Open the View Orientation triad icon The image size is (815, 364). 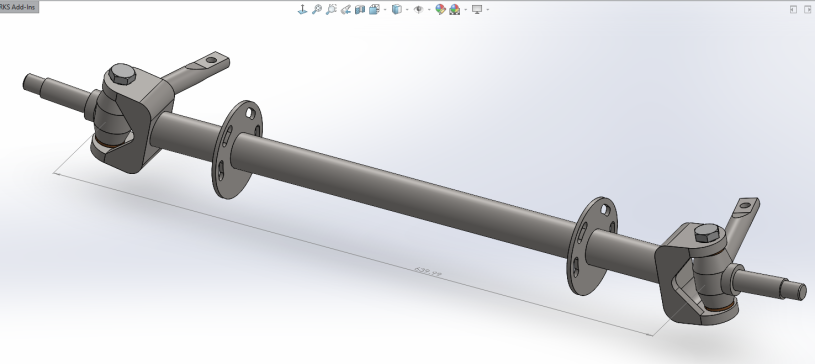[303, 9]
